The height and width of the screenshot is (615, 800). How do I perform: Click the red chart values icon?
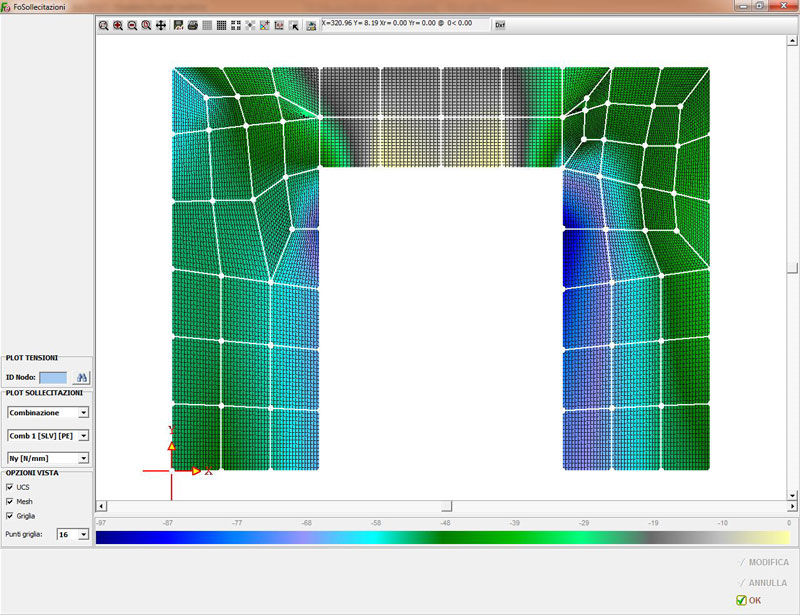279,26
